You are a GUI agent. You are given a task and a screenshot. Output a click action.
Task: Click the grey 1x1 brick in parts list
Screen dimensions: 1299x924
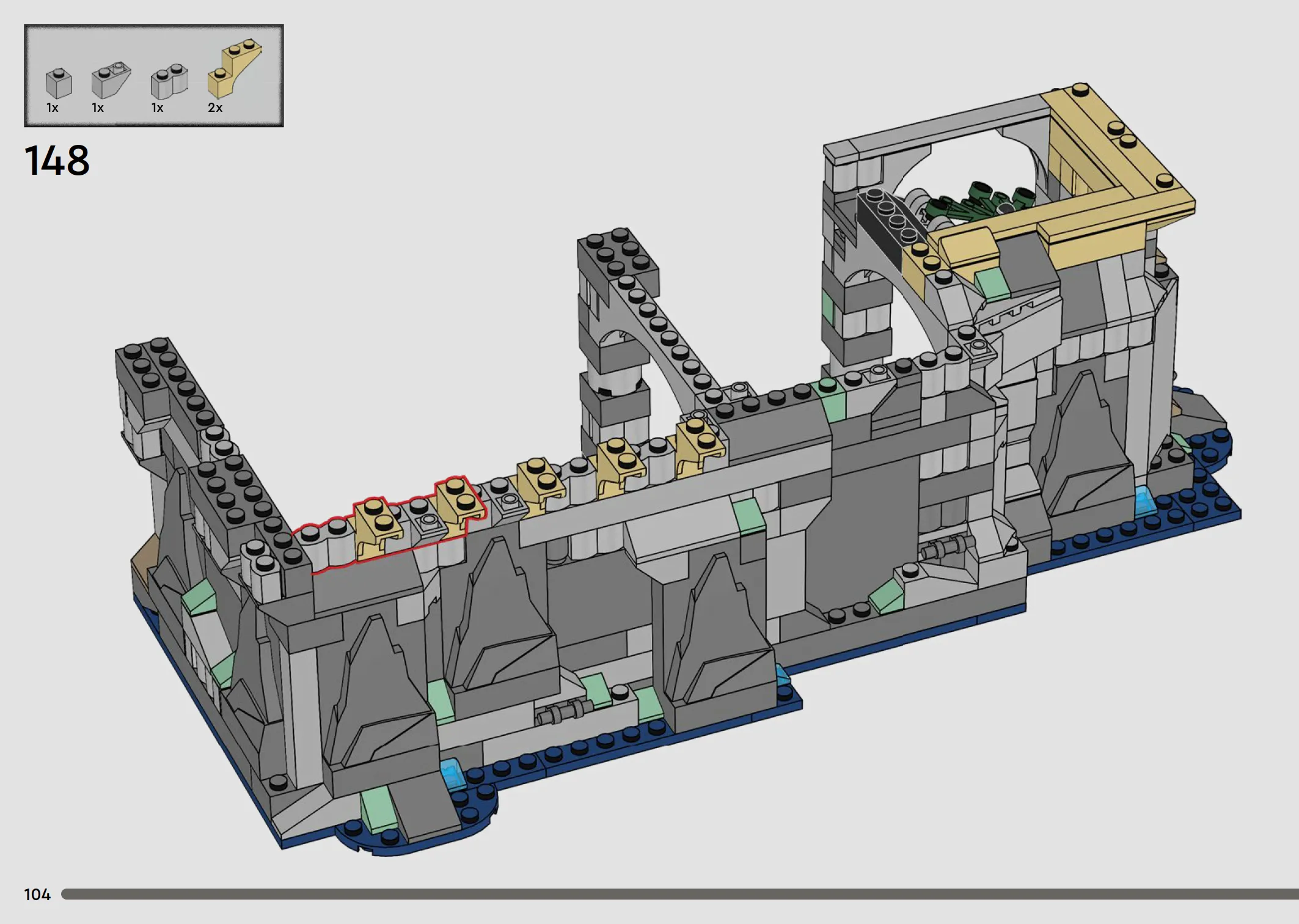click(x=59, y=84)
